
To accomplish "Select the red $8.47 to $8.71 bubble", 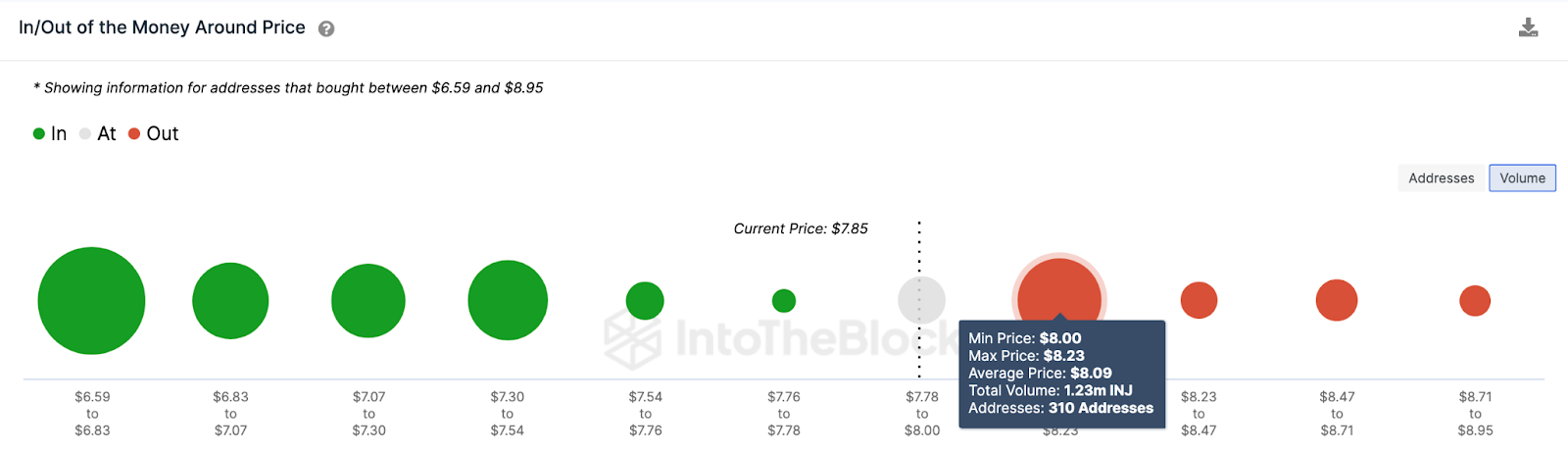I will click(x=1337, y=300).
